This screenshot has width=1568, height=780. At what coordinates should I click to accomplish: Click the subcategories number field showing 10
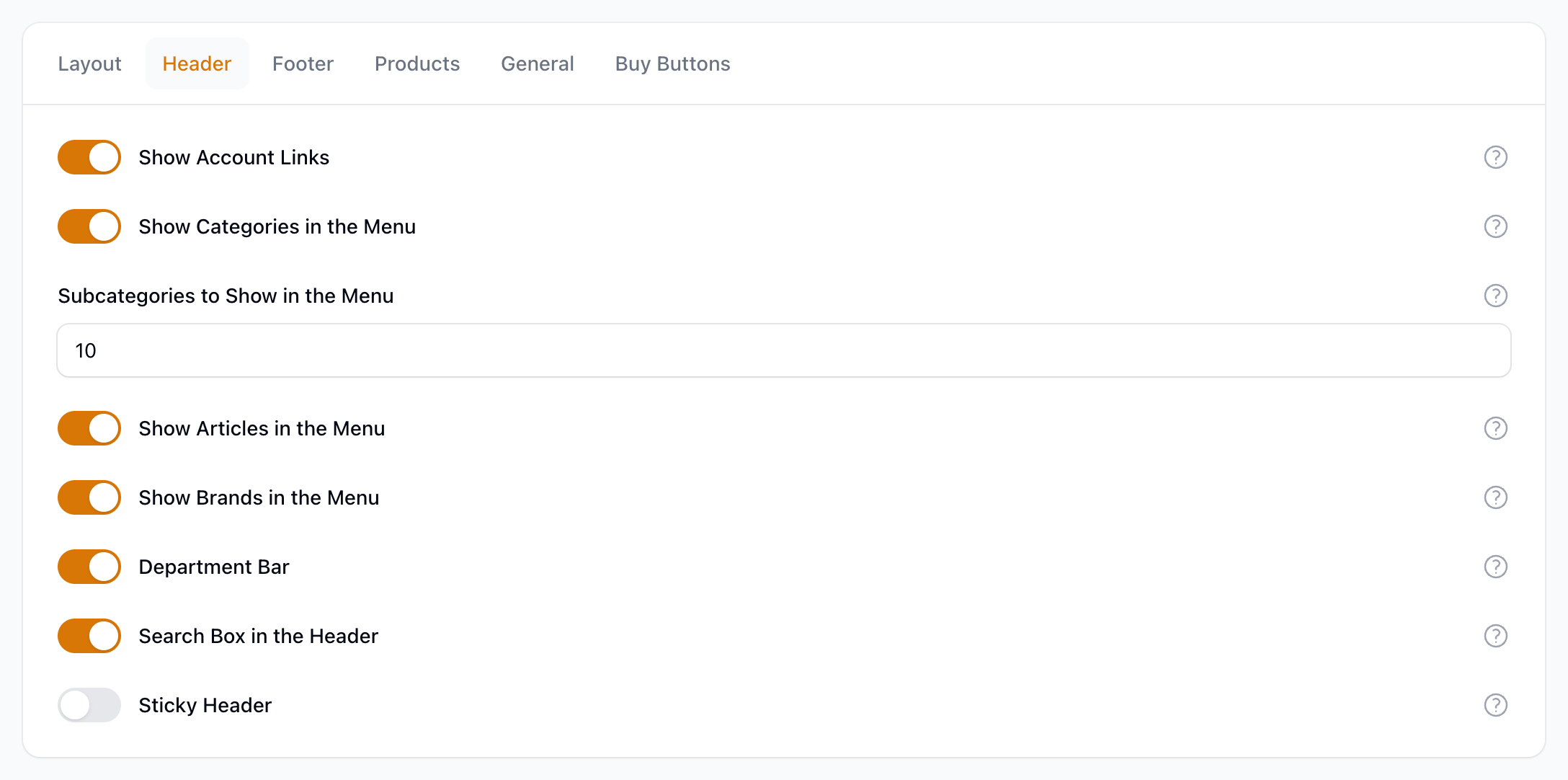[784, 350]
